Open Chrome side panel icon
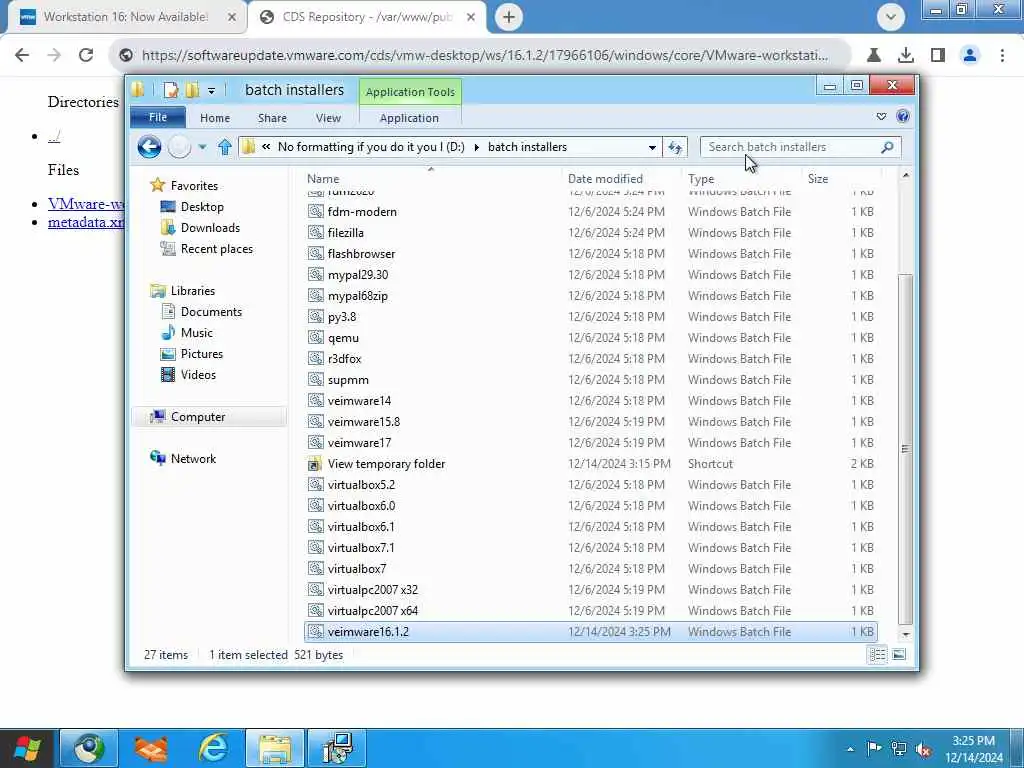Screen dimensions: 1024x768 click(938, 55)
